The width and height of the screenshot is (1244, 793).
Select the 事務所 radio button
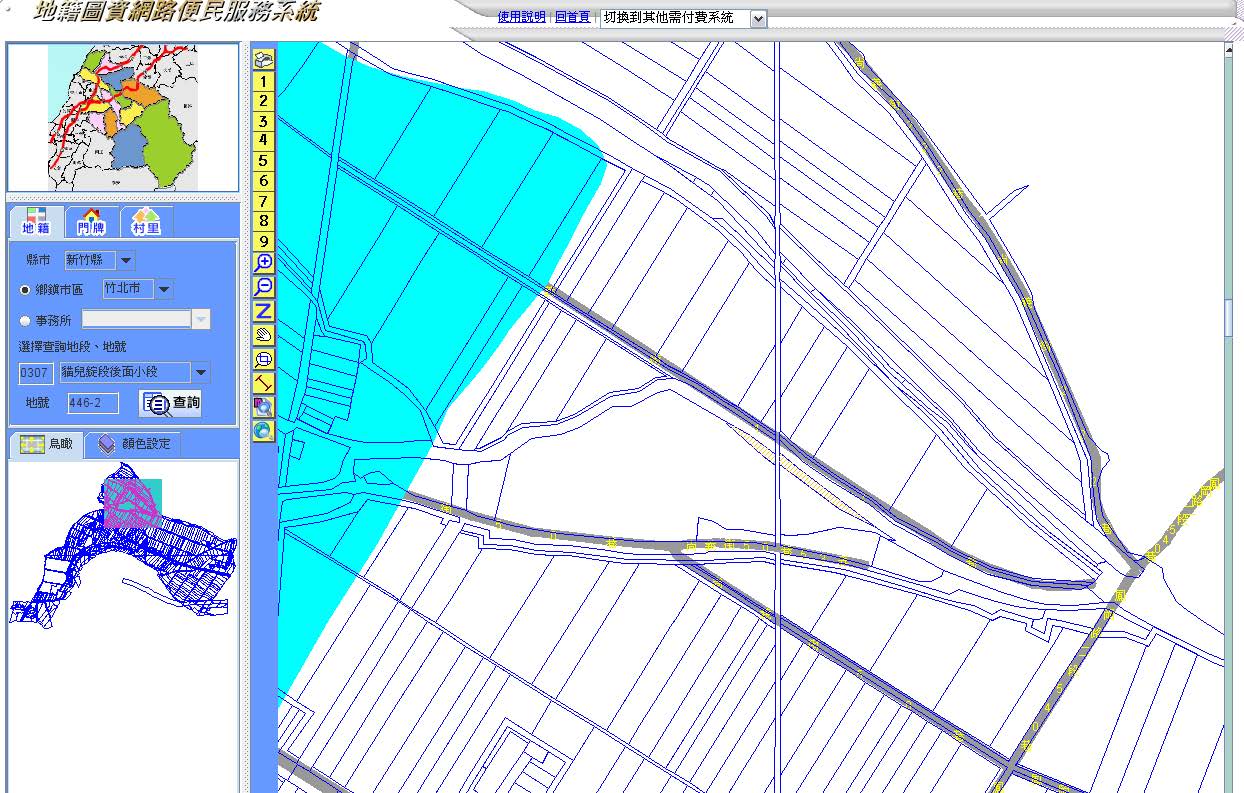(x=26, y=321)
